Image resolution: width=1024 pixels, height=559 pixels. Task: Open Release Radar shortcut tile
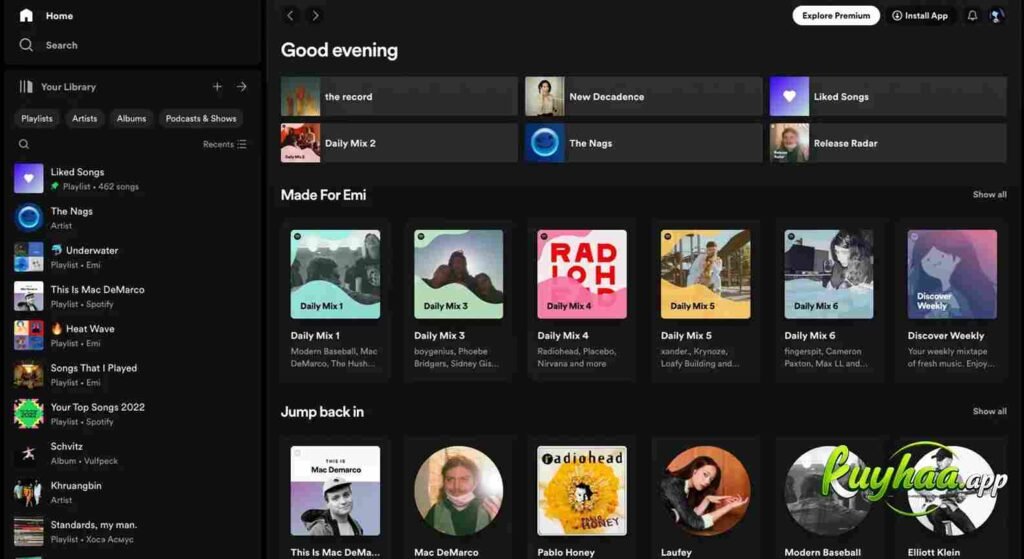click(x=888, y=143)
